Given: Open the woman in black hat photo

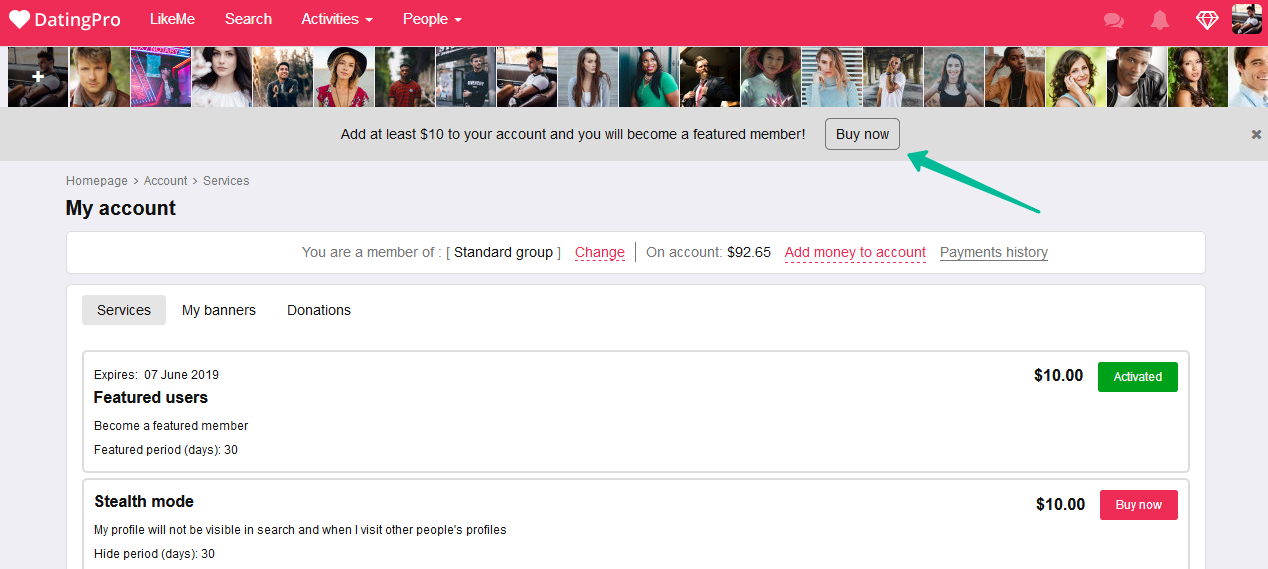Looking at the screenshot, I should click(343, 77).
